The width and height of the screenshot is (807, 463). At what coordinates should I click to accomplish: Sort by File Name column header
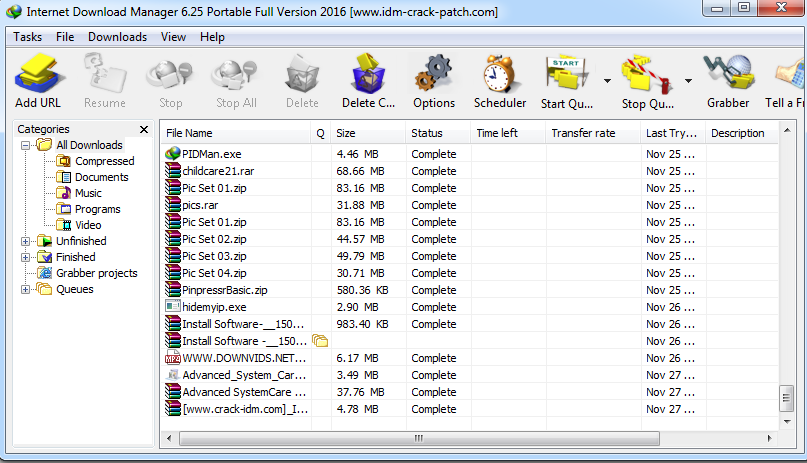236,133
